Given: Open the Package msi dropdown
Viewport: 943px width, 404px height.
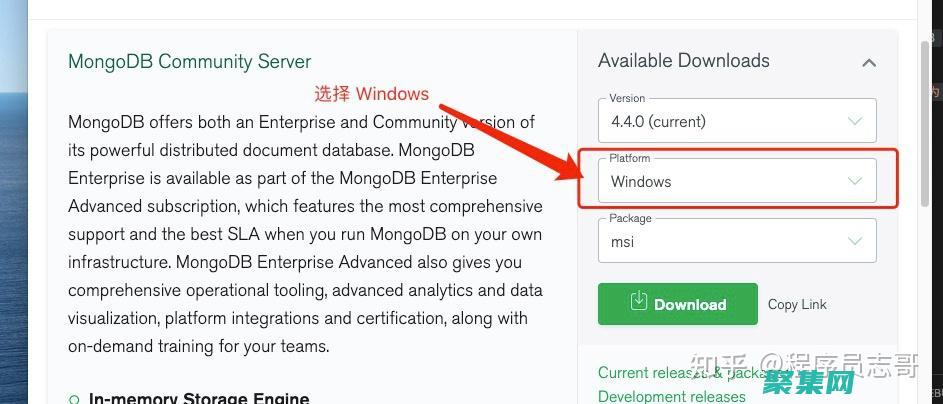Looking at the screenshot, I should tap(737, 240).
